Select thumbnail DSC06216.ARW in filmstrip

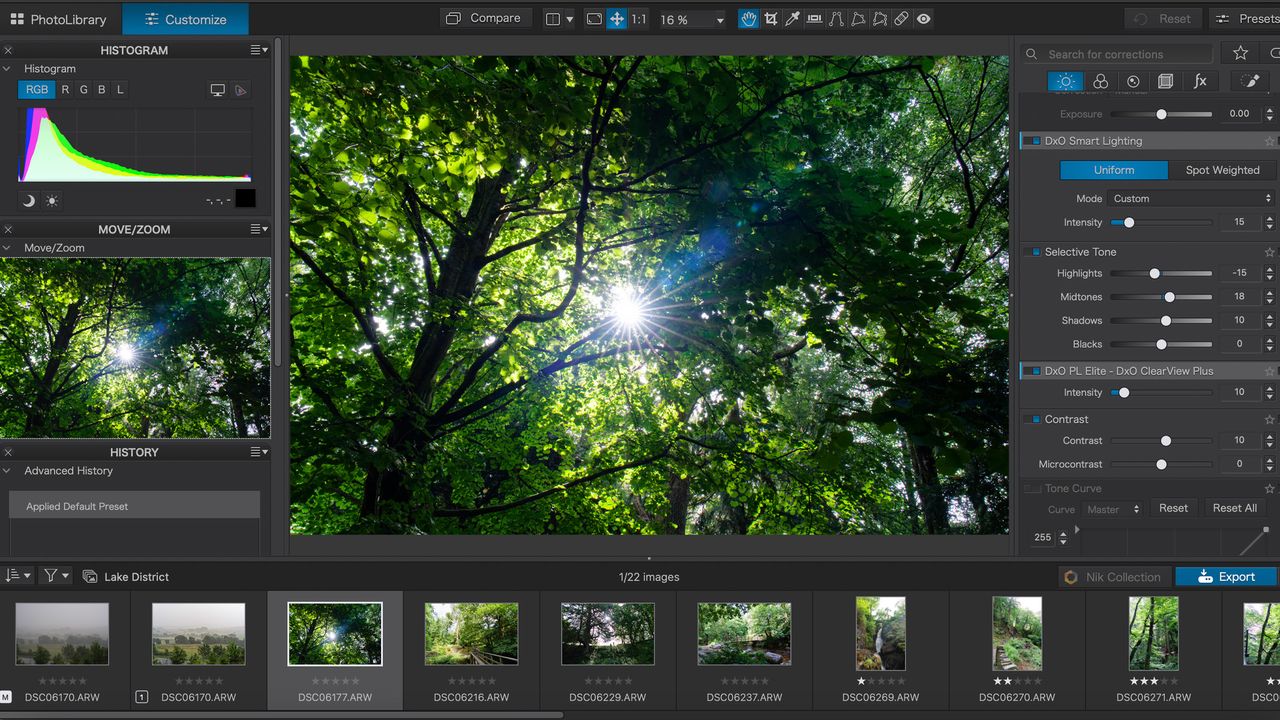[471, 634]
